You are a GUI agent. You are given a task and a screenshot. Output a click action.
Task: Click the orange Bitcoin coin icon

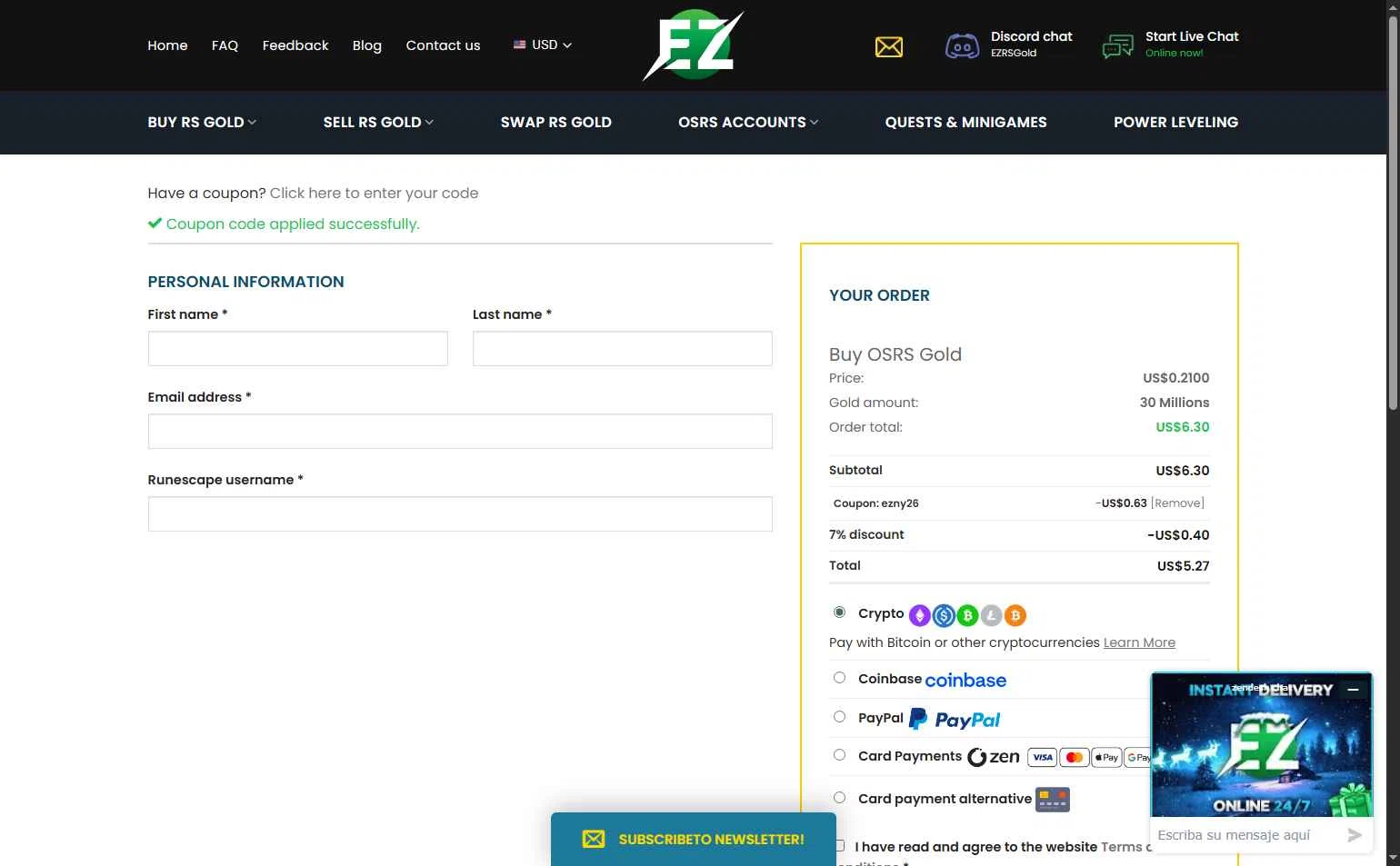(x=1015, y=616)
